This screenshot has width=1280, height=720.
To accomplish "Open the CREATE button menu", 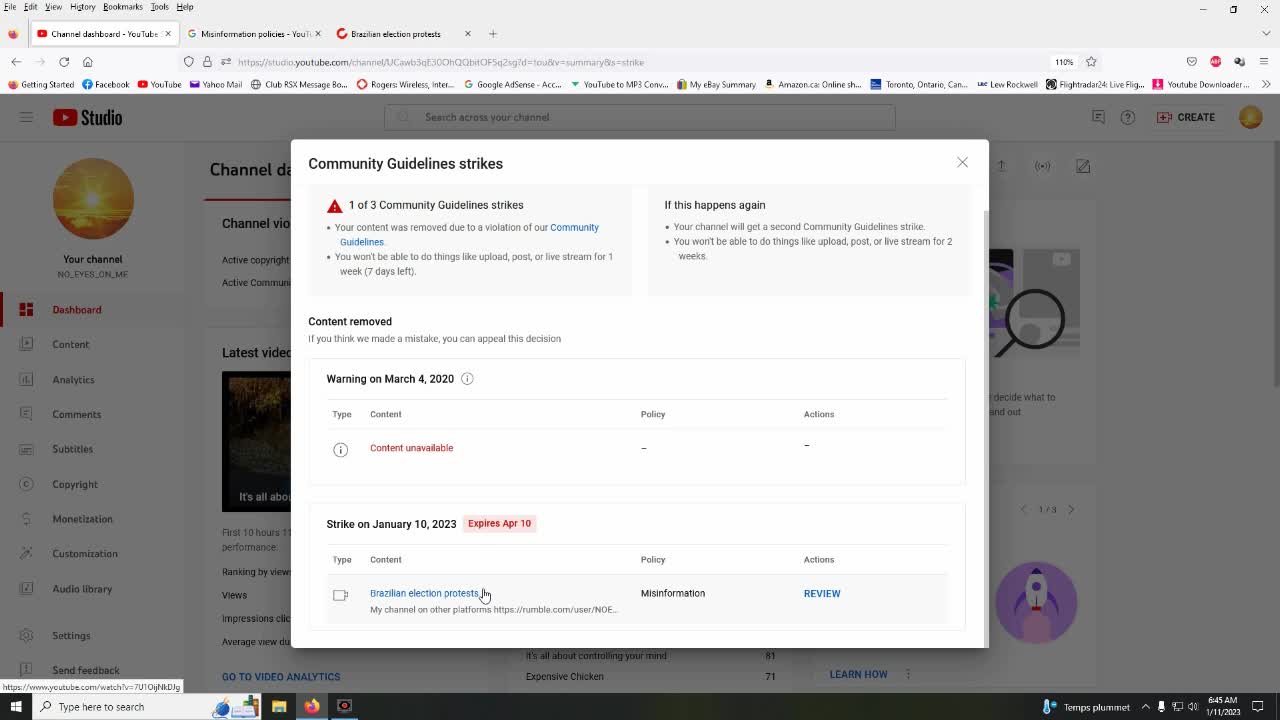I will tap(1186, 117).
